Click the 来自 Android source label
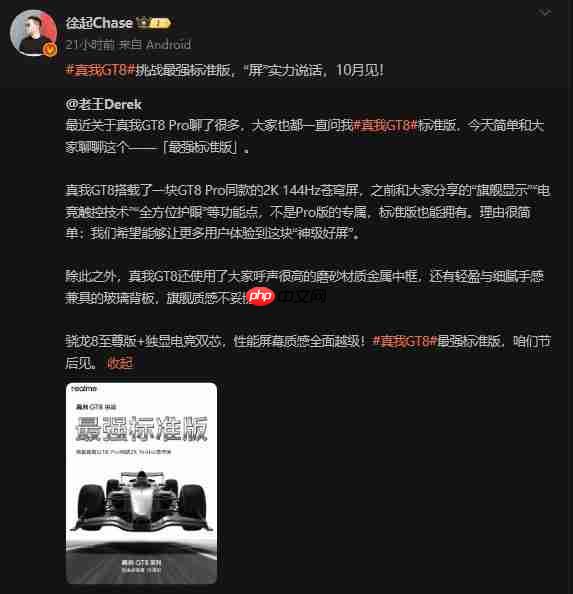 tap(155, 45)
